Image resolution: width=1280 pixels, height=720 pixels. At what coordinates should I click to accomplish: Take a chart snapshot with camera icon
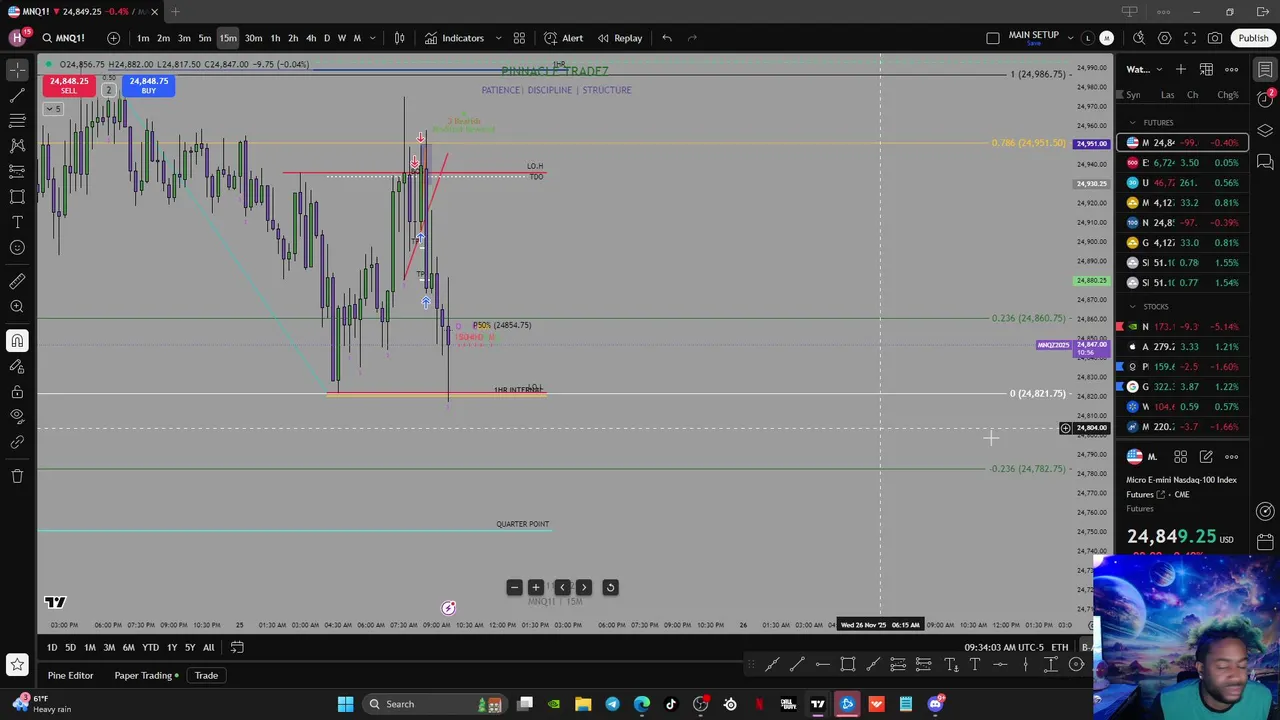[x=1215, y=38]
